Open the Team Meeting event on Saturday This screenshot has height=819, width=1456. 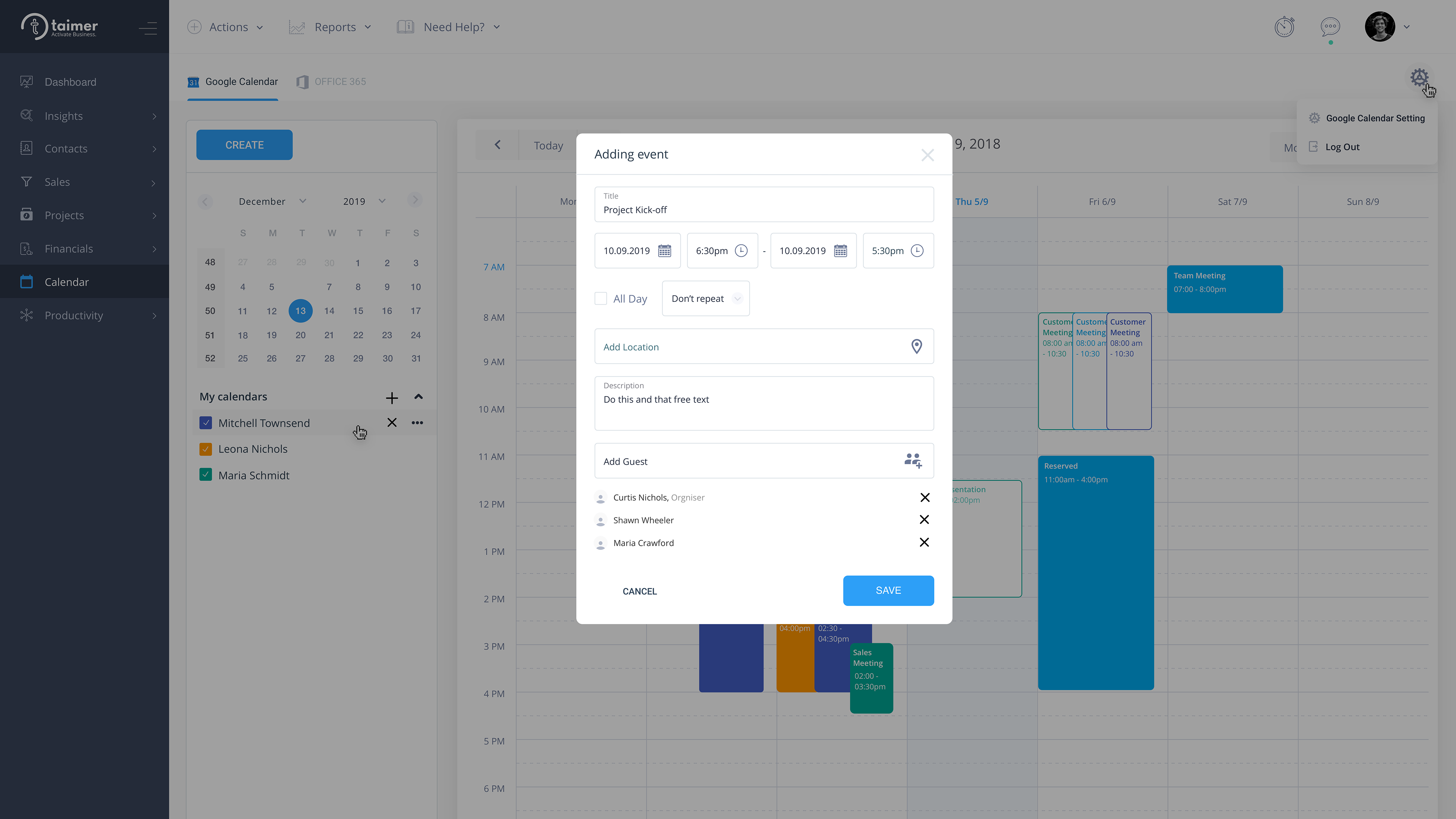coord(1224,289)
